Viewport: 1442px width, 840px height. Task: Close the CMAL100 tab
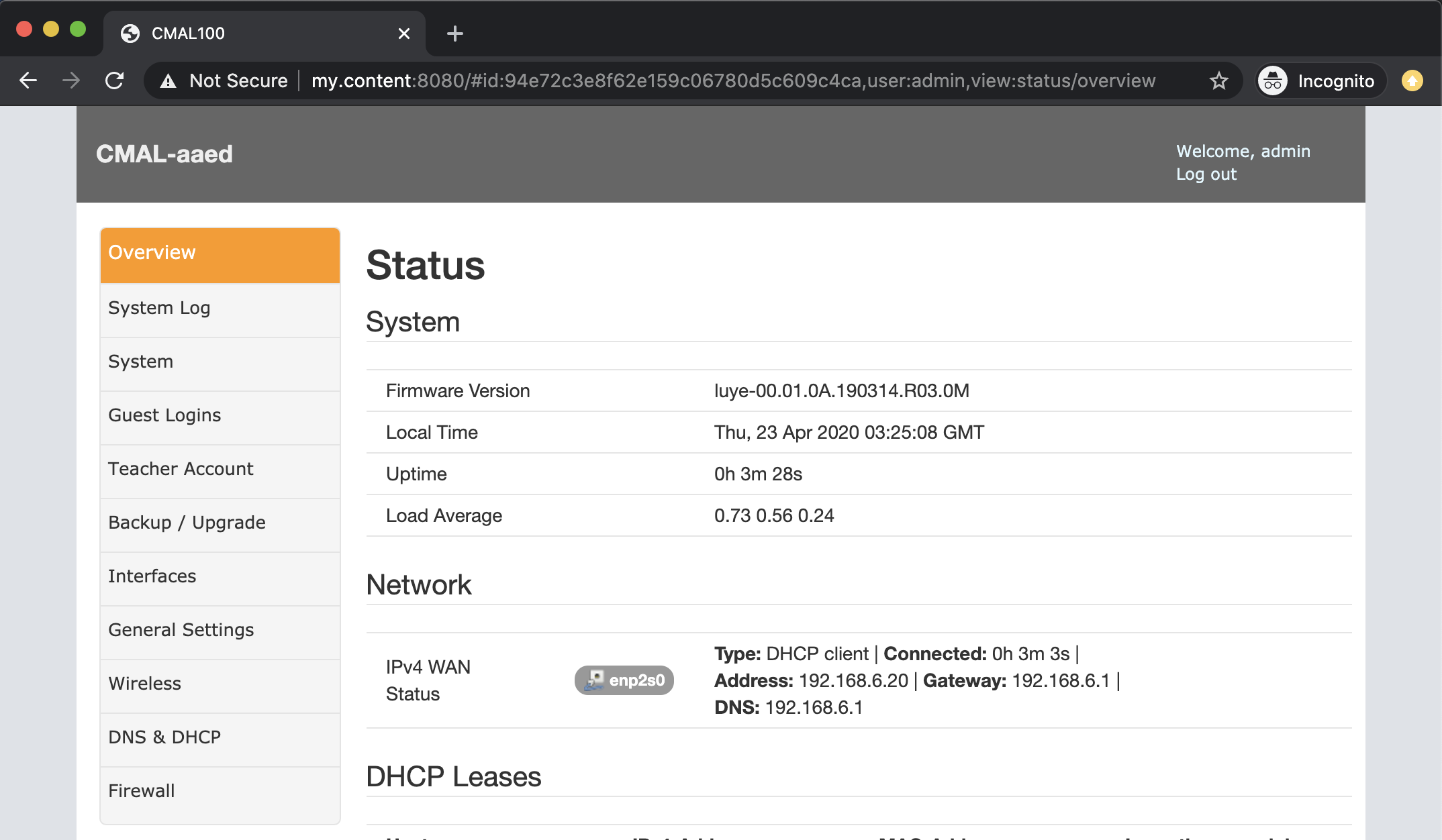[x=403, y=34]
